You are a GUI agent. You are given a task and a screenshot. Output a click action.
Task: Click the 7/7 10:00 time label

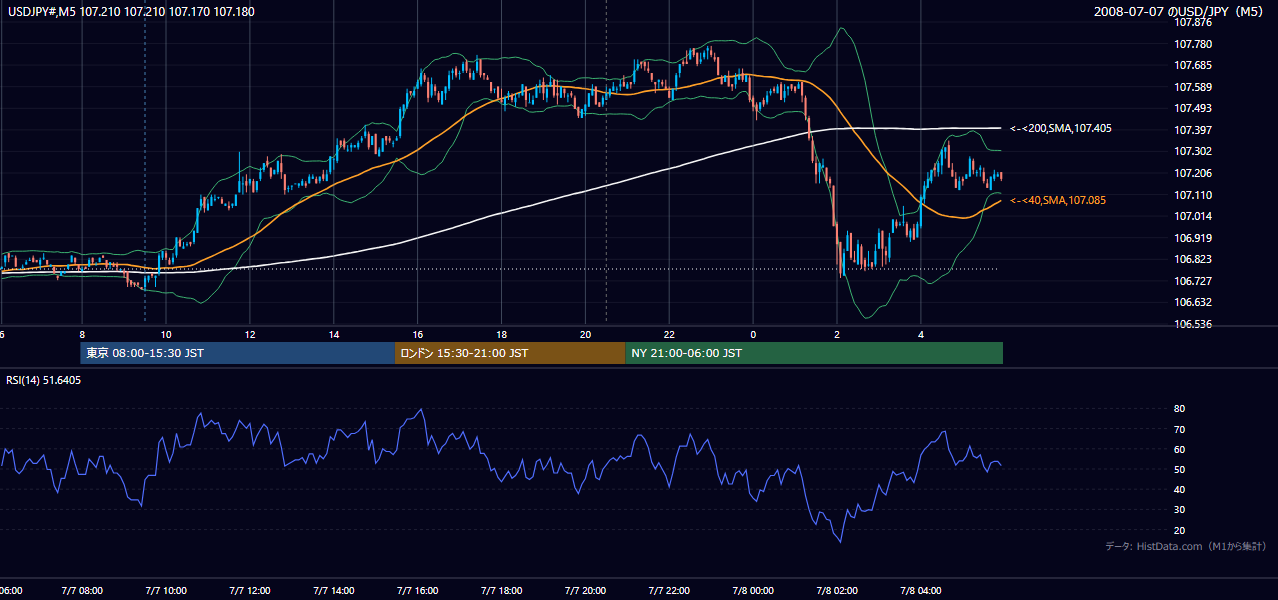[x=166, y=591]
